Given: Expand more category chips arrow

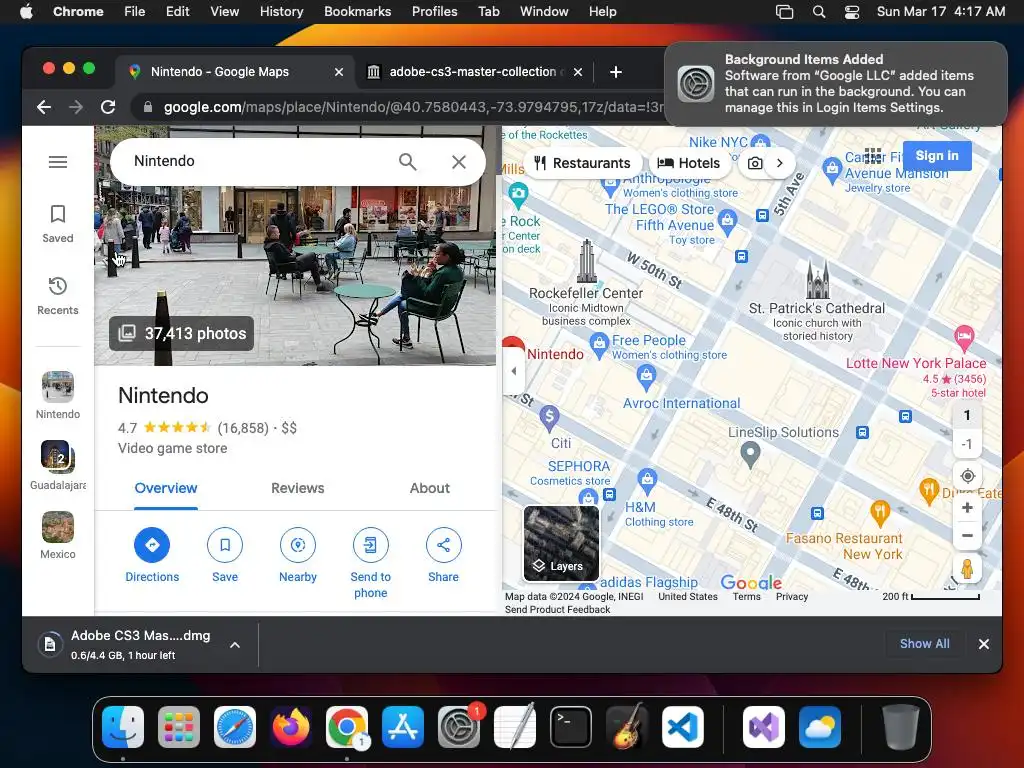Looking at the screenshot, I should [780, 163].
